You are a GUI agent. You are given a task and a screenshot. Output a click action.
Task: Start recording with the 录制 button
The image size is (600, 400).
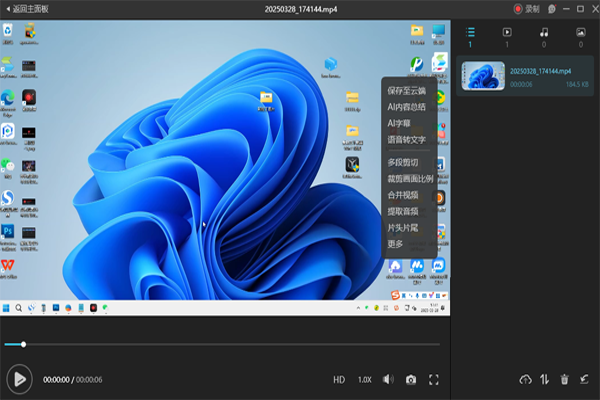[x=527, y=9]
